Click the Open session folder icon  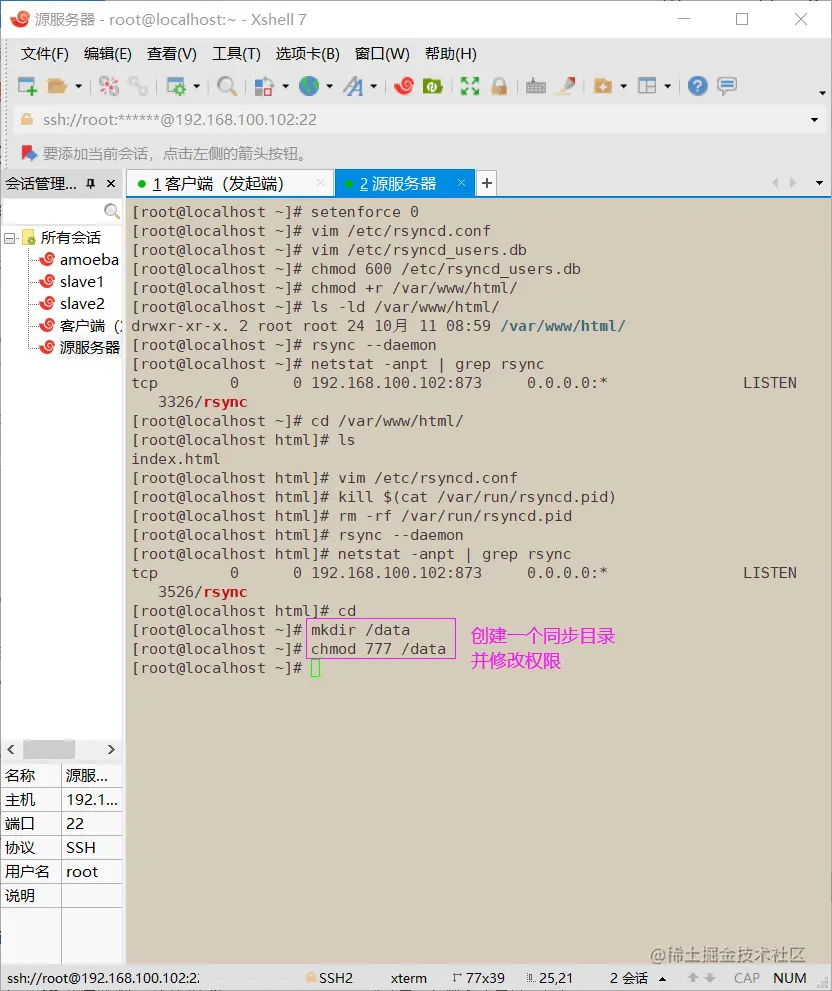[x=57, y=86]
